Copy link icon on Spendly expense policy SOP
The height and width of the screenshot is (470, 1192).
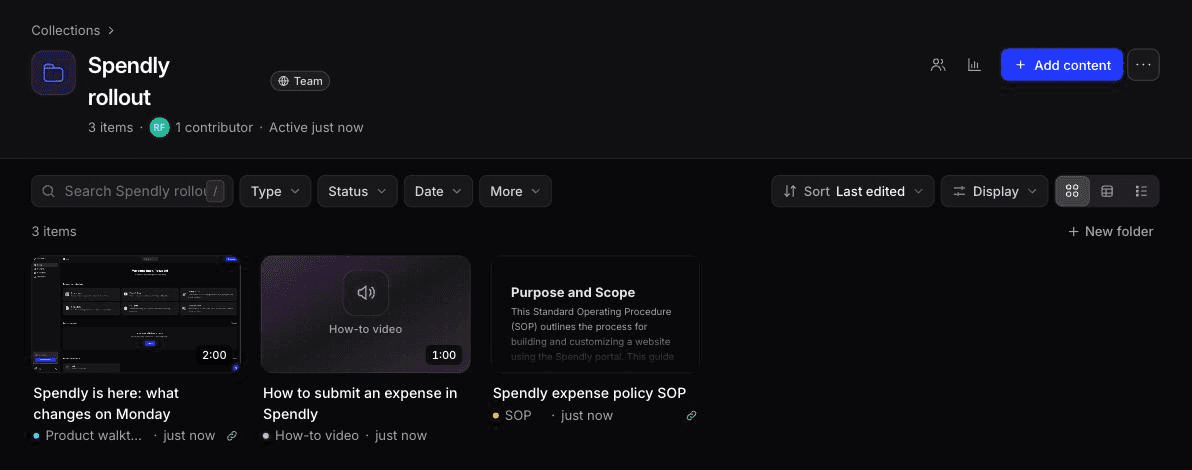click(691, 415)
